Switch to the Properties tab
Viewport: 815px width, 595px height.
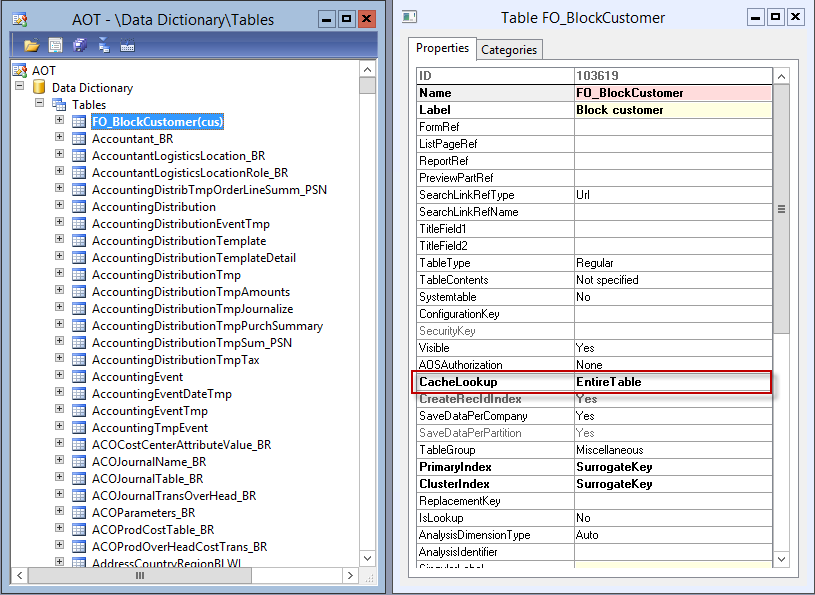click(442, 48)
